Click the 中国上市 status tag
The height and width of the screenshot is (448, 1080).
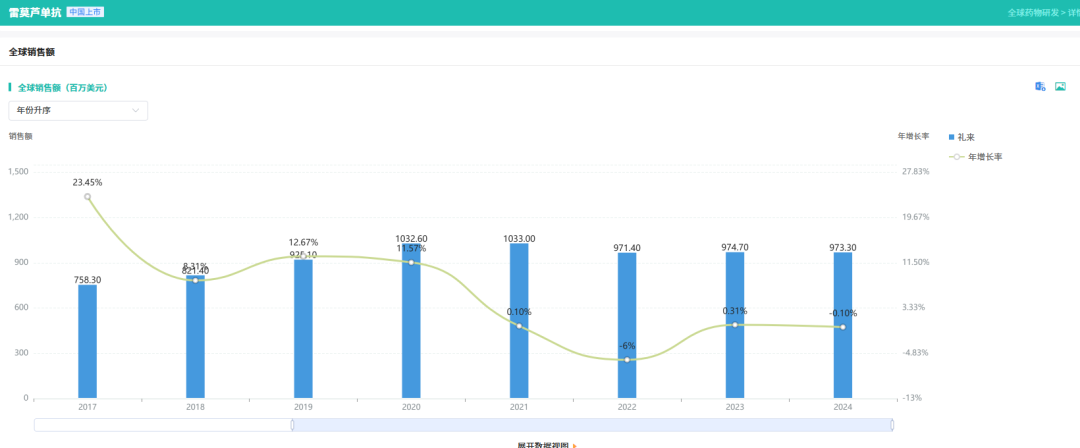pos(85,12)
